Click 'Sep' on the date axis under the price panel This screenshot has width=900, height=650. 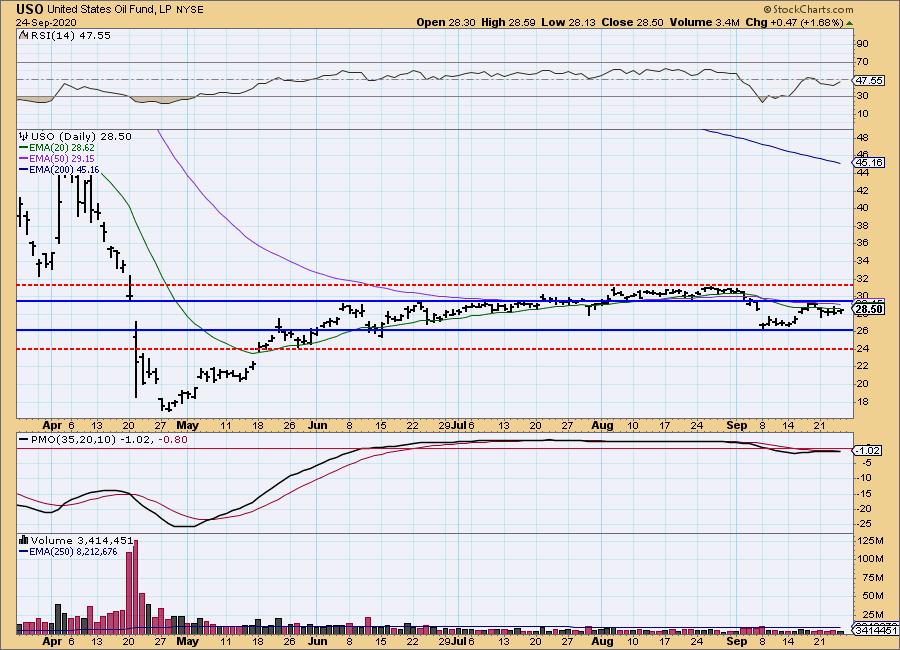click(x=736, y=425)
